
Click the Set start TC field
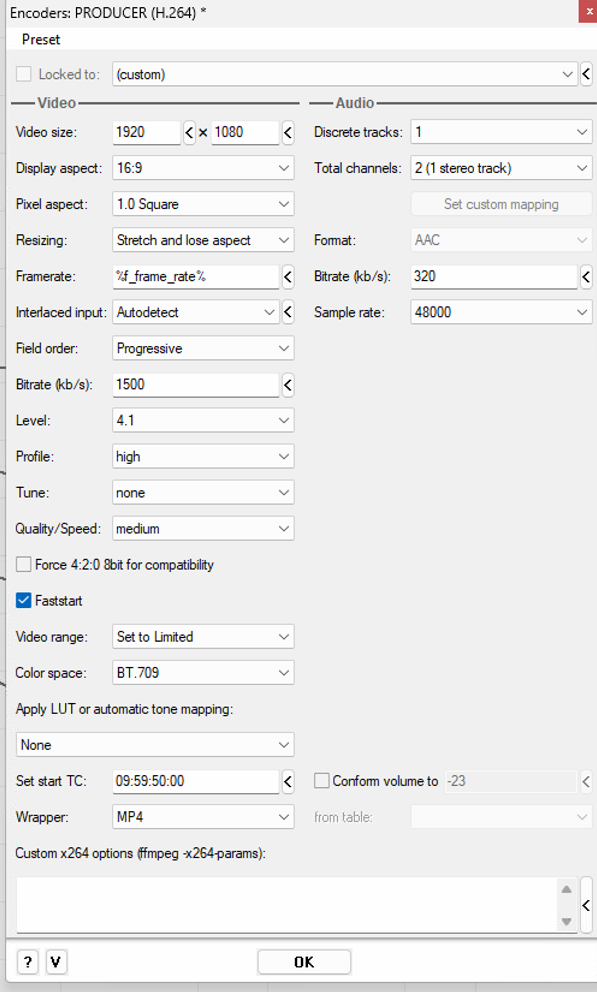coord(195,781)
